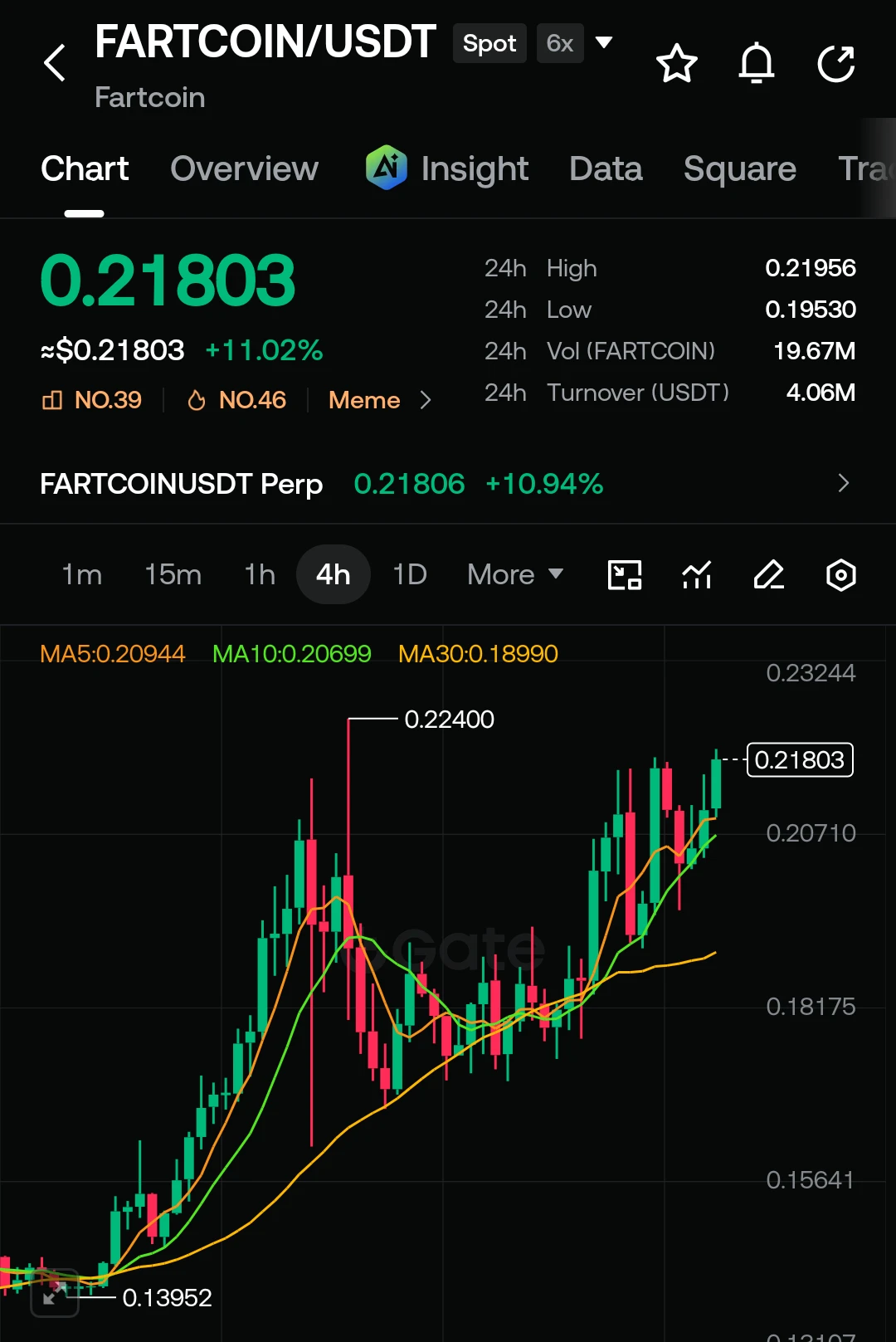Tap the MA30:0.18990 indicator label
Image resolution: width=896 pixels, height=1342 pixels.
tap(478, 654)
